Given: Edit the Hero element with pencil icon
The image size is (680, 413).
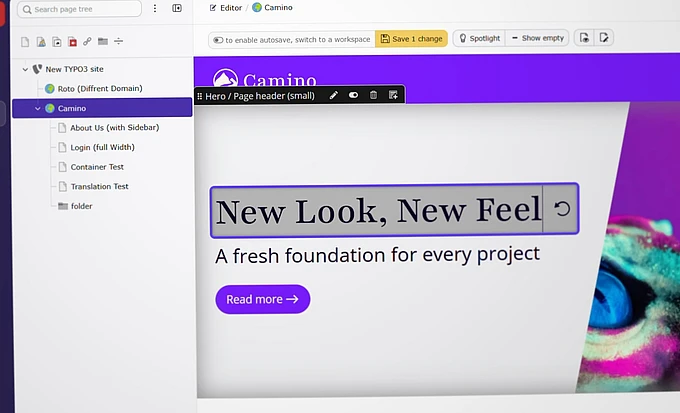Looking at the screenshot, I should (x=333, y=95).
